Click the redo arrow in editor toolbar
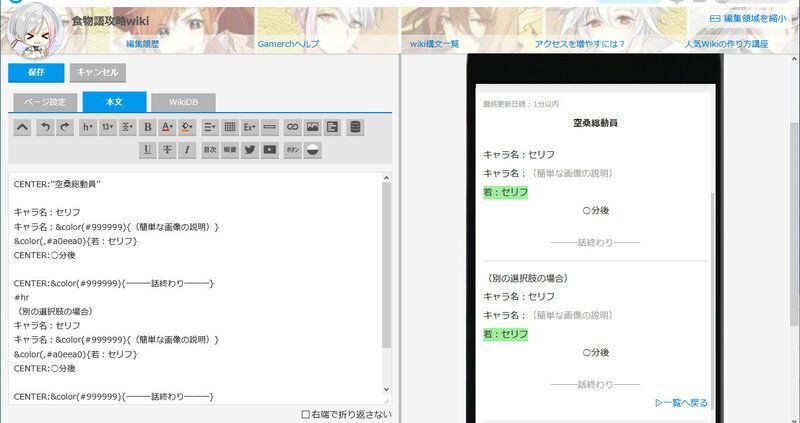The width and height of the screenshot is (800, 423). pos(64,127)
